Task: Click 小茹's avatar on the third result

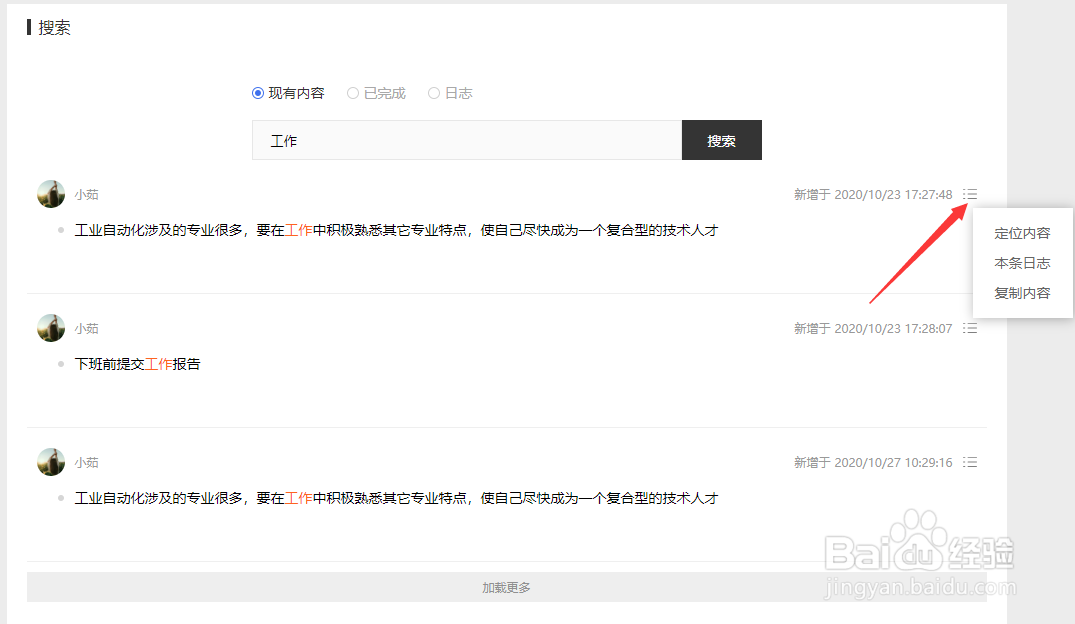Action: tap(50, 462)
